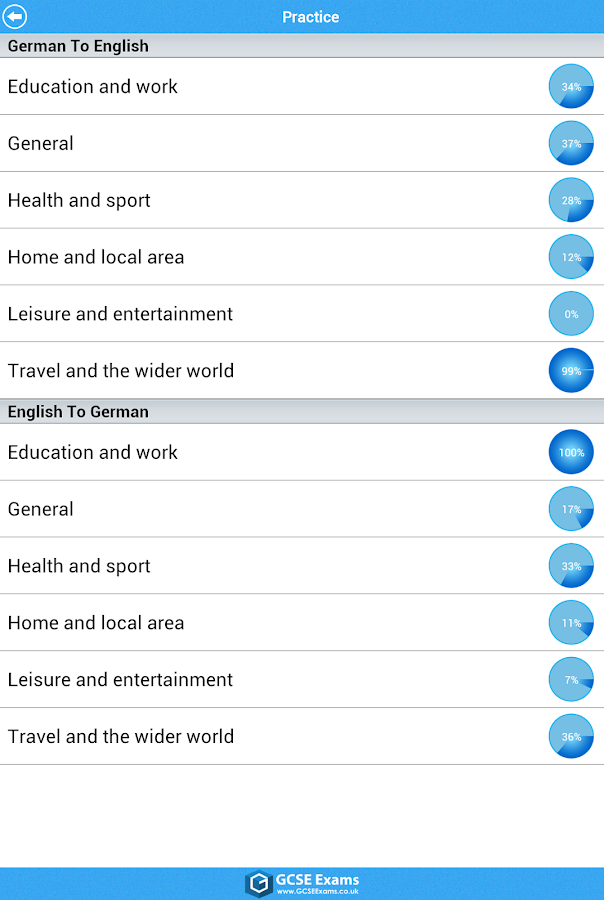The image size is (604, 900).
Task: Tap the 28% progress pie icon
Action: tap(571, 200)
